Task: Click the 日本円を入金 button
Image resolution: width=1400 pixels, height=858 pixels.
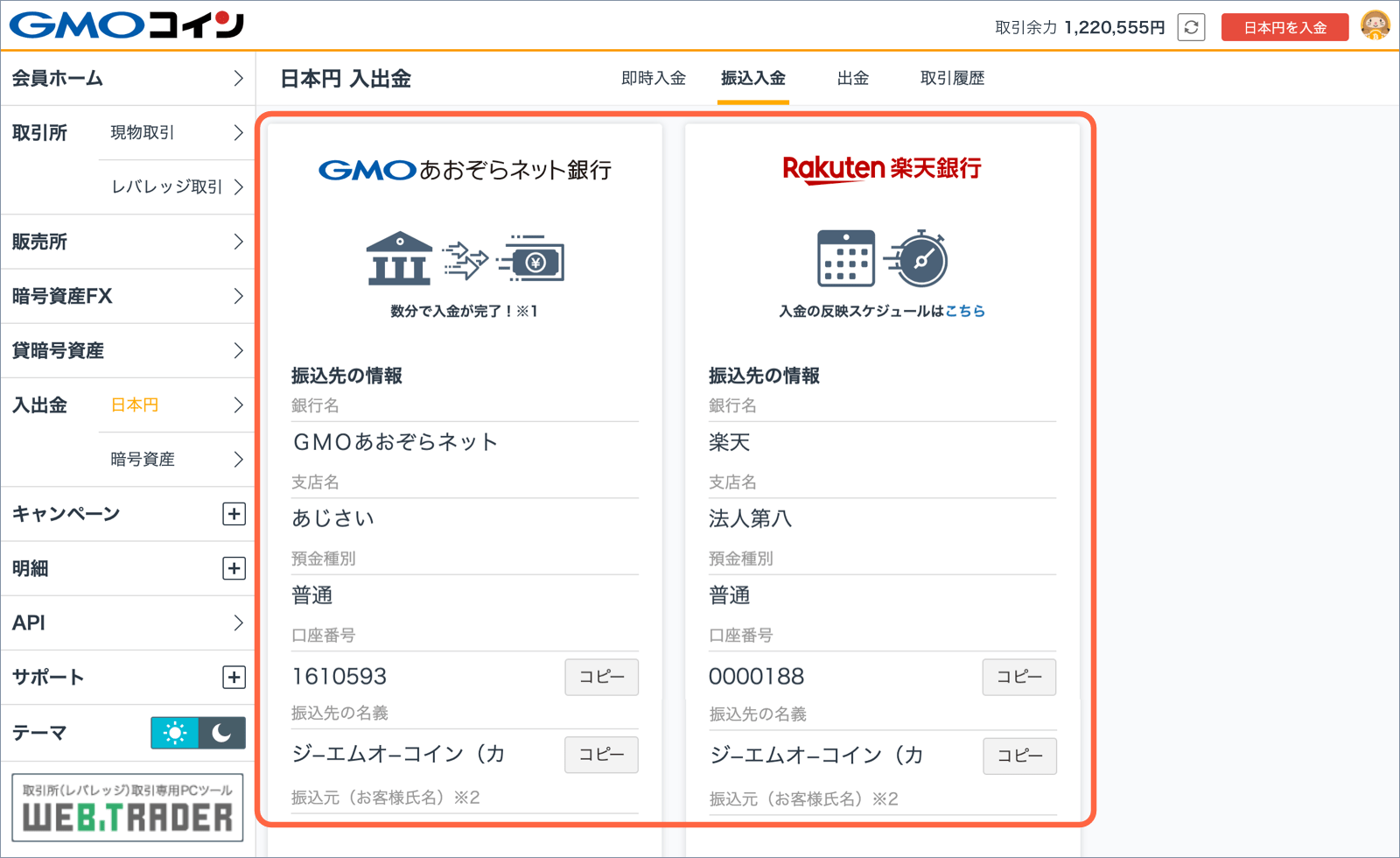Action: click(1284, 27)
